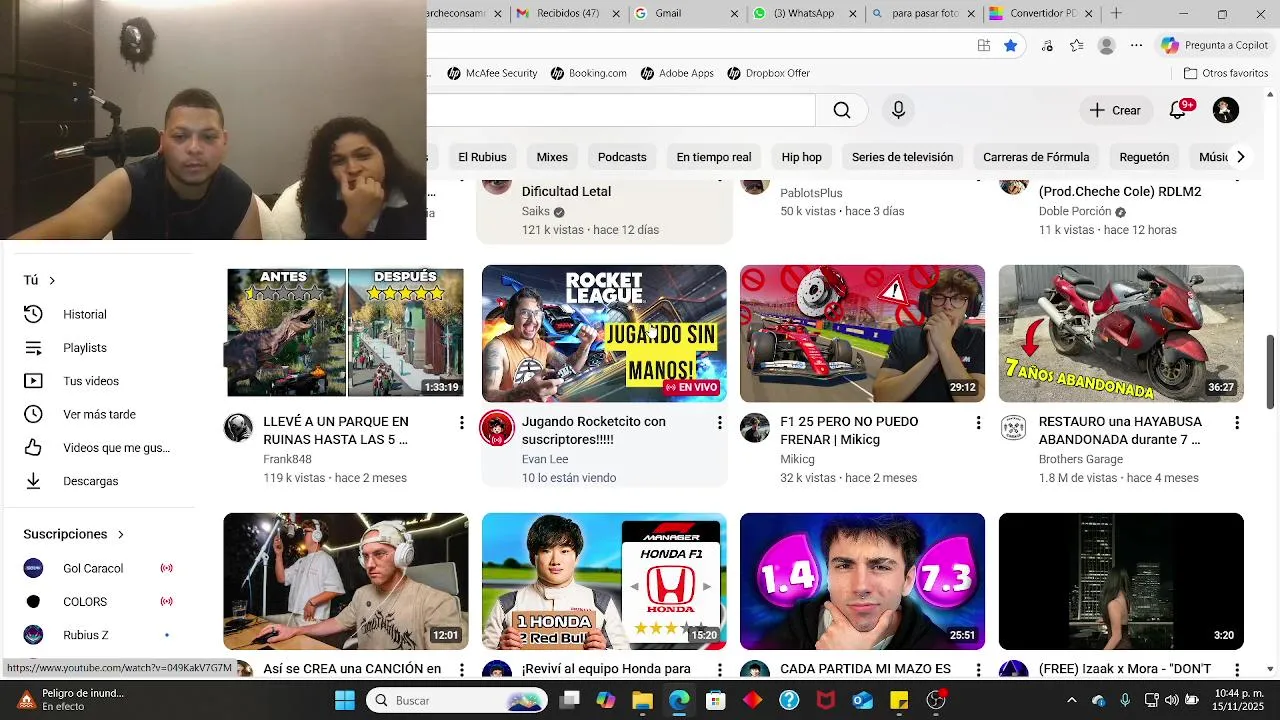Click Pregunta a Copilot button
The image size is (1280, 720).
(1214, 45)
